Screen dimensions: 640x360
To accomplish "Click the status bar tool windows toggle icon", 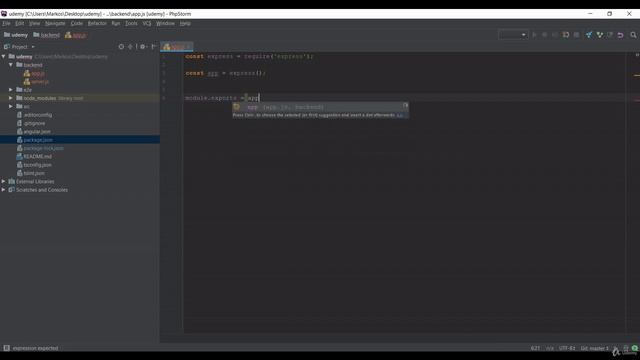I will (x=7, y=348).
